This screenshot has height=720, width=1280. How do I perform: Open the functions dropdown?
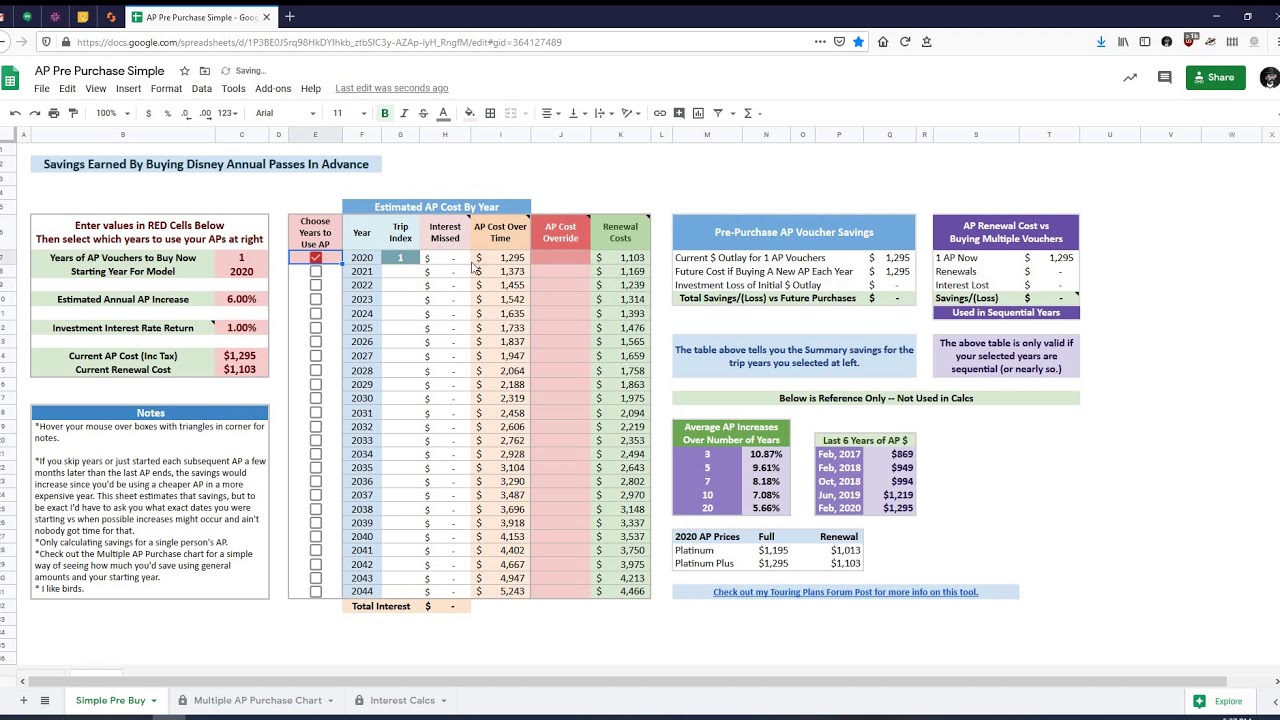pyautogui.click(x=751, y=113)
